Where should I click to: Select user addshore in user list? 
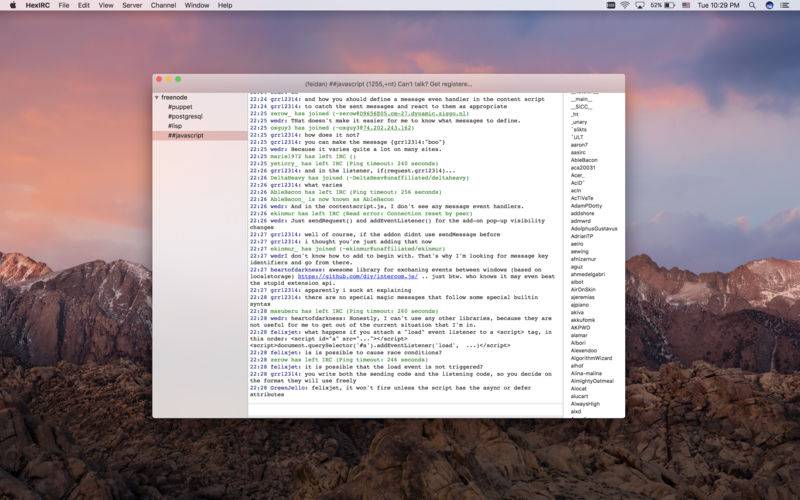(582, 214)
